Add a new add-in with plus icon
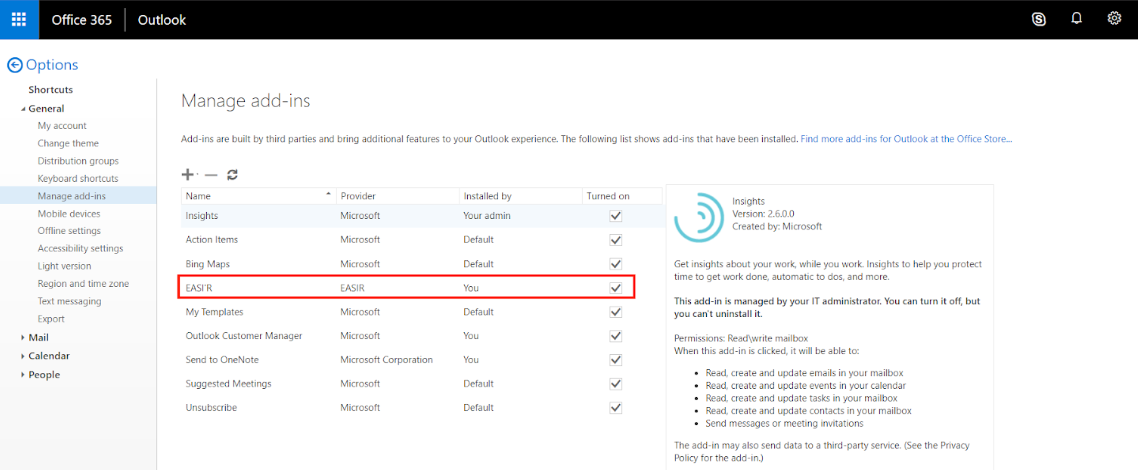The height and width of the screenshot is (470, 1138). (x=187, y=174)
